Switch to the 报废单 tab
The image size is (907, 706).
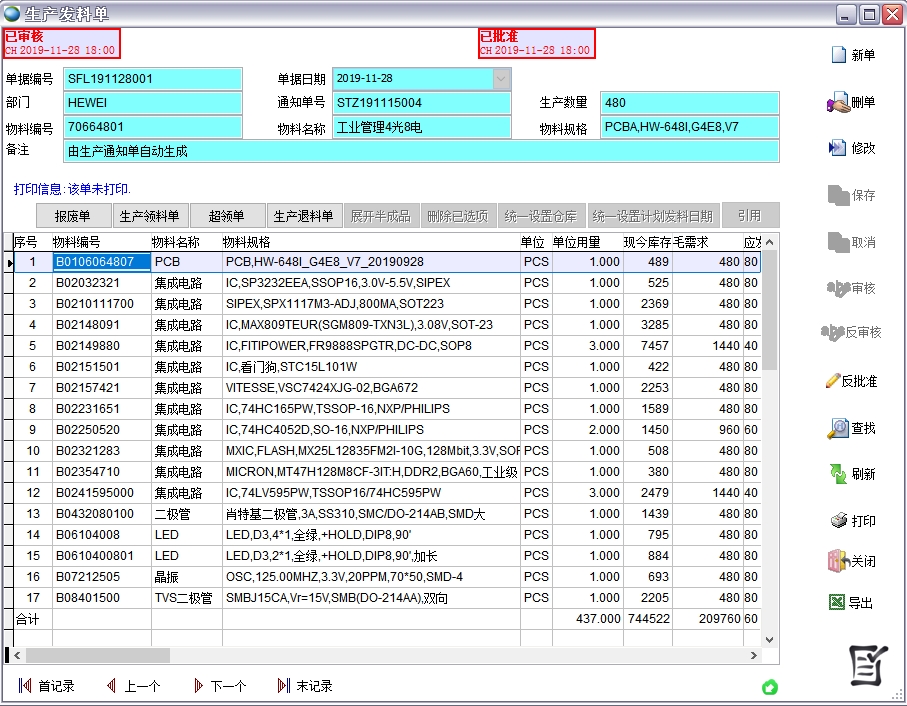[72, 216]
